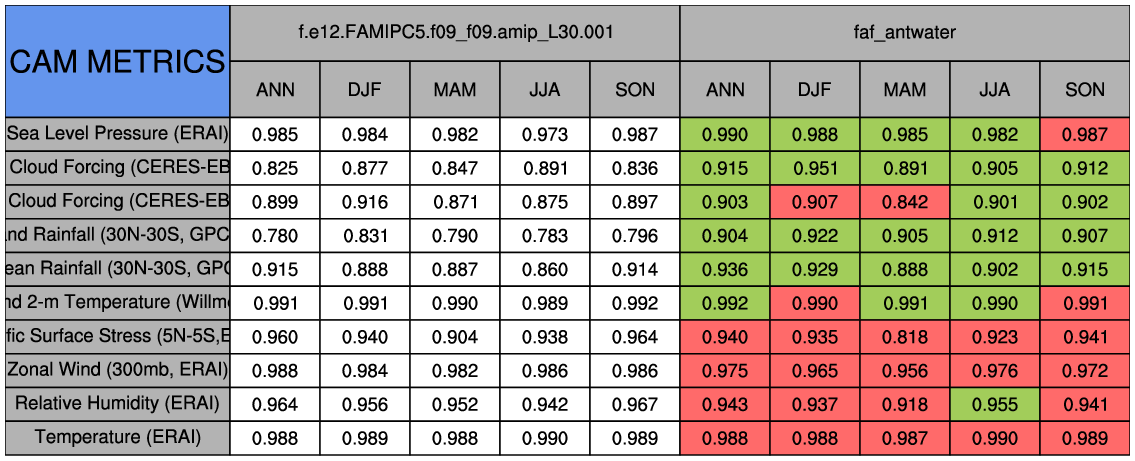The width and height of the screenshot is (1135, 461).
Task: Click MAM column header under f.e12.FAMIPC5 model
Action: pyautogui.click(x=455, y=90)
